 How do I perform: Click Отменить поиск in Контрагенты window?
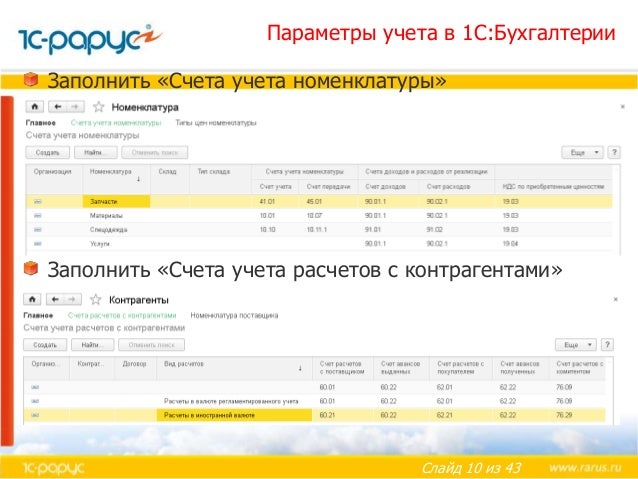[x=151, y=345]
